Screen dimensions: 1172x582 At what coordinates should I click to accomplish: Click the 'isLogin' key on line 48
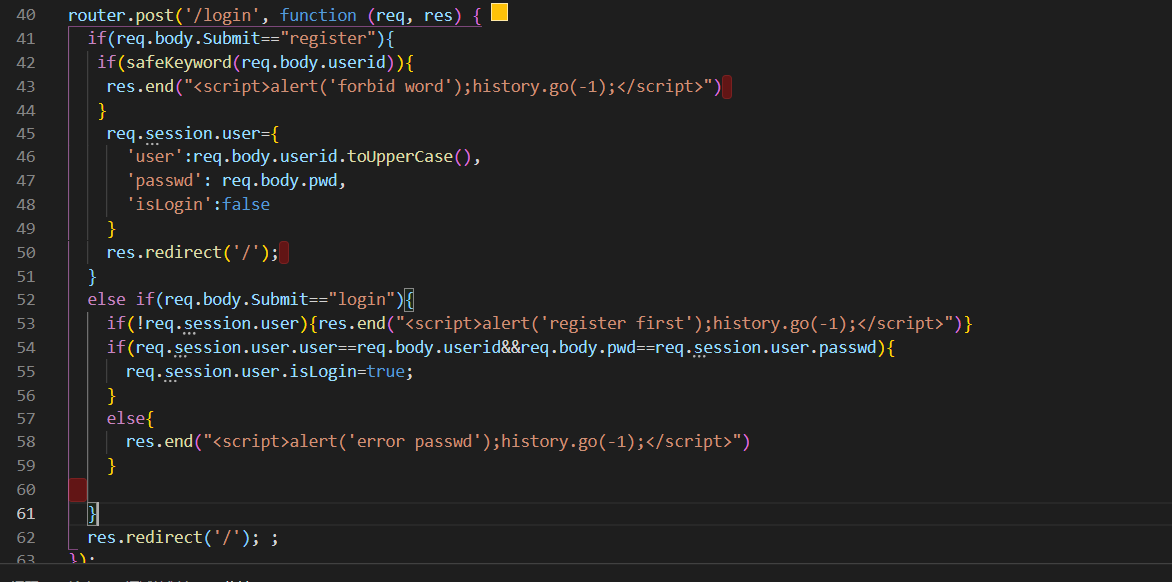[169, 205]
